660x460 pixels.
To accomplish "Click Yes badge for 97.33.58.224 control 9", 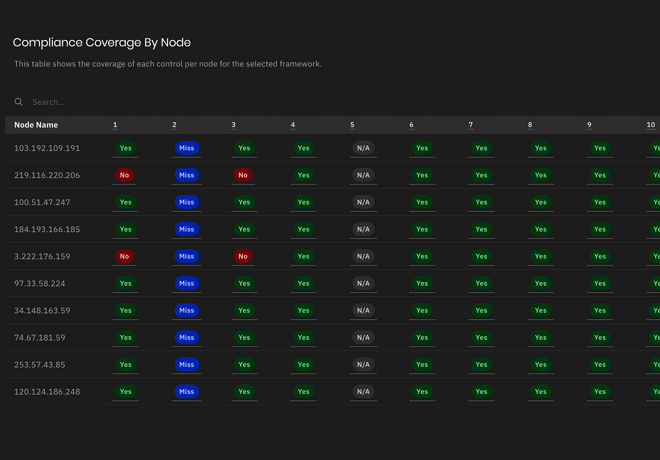I will tap(600, 283).
